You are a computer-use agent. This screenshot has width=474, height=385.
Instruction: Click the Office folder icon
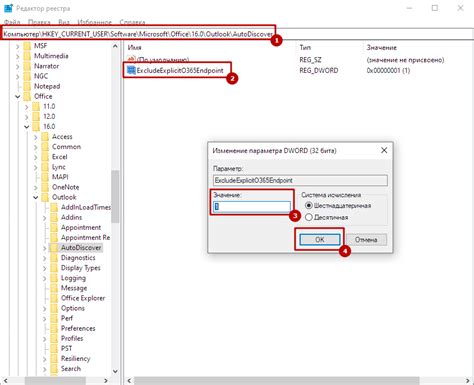(27, 96)
